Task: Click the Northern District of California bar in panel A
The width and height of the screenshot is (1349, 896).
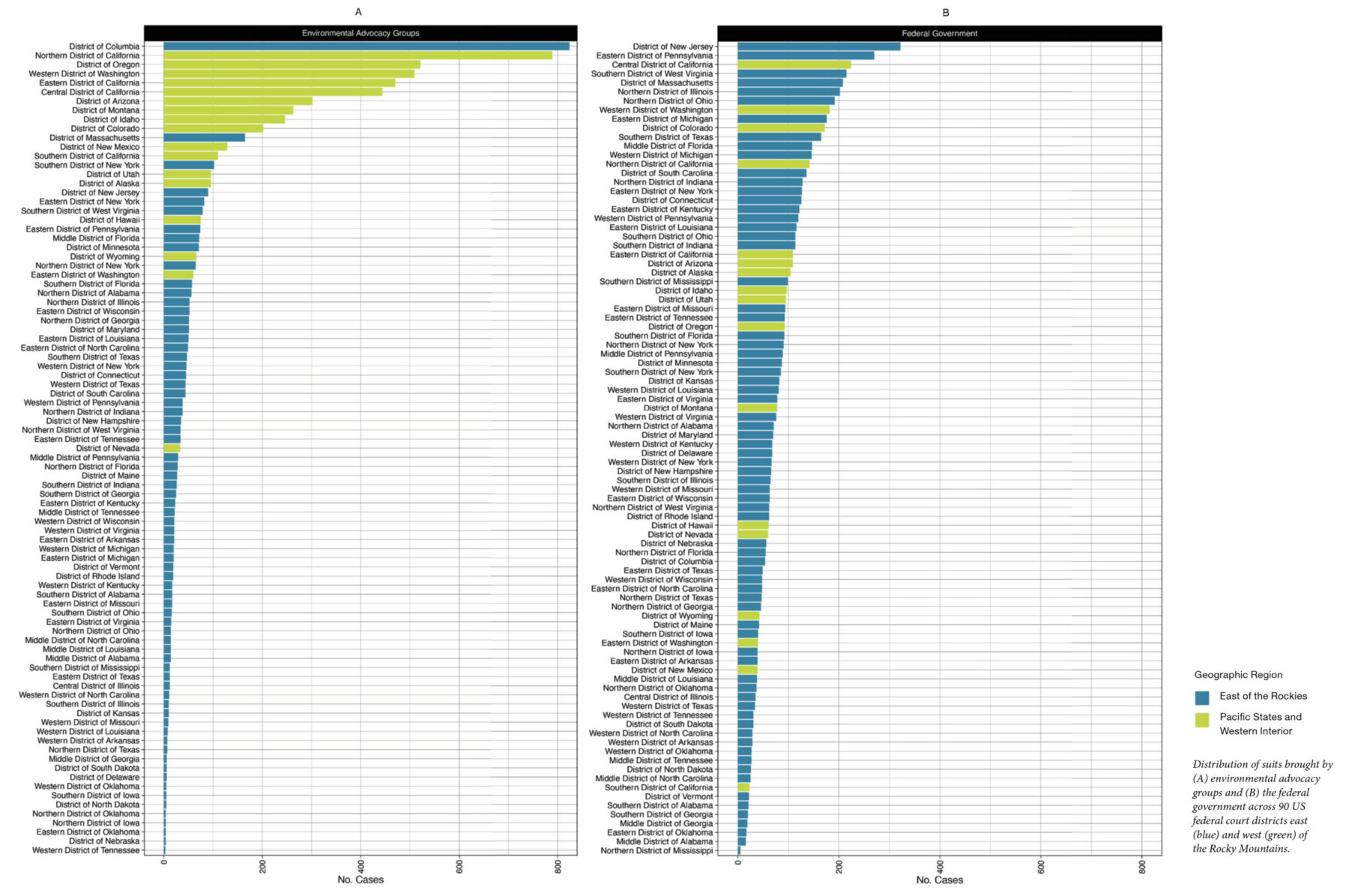Action: [357, 55]
